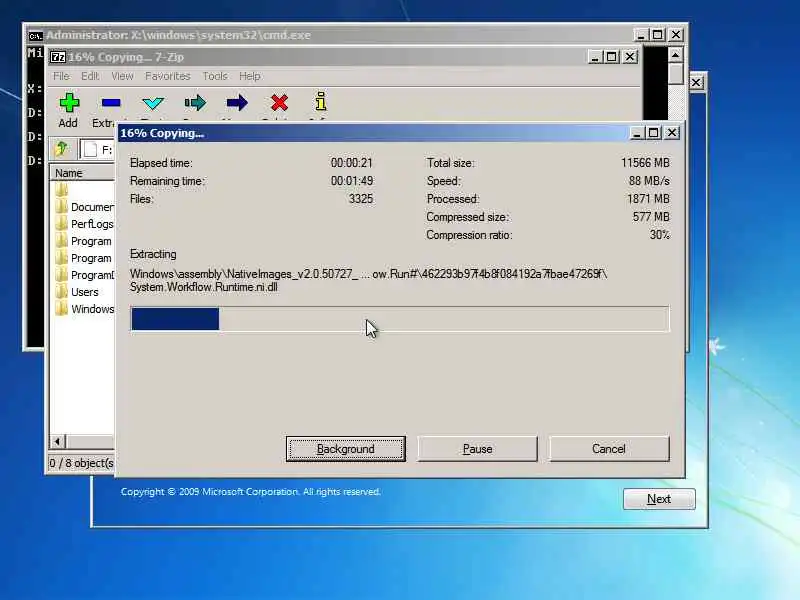The height and width of the screenshot is (600, 800).
Task: Open the View menu in 7-Zip
Action: pyautogui.click(x=122, y=76)
